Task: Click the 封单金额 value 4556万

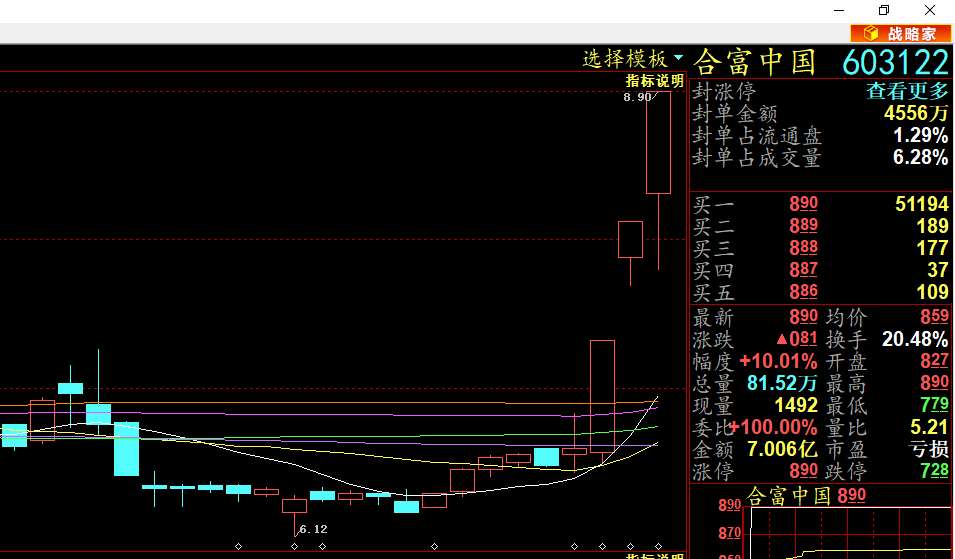Action: tap(917, 113)
